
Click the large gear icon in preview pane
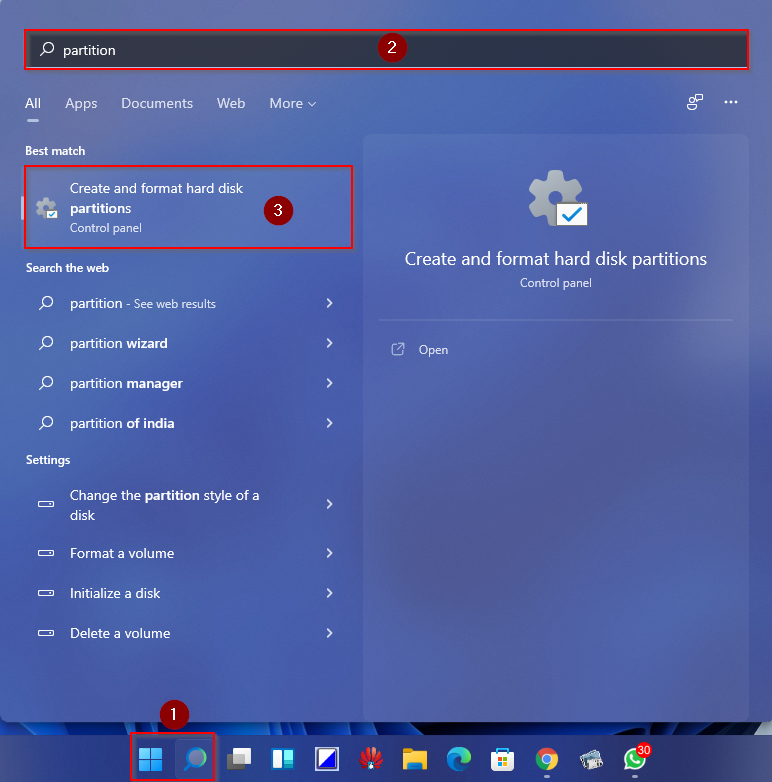click(x=558, y=198)
